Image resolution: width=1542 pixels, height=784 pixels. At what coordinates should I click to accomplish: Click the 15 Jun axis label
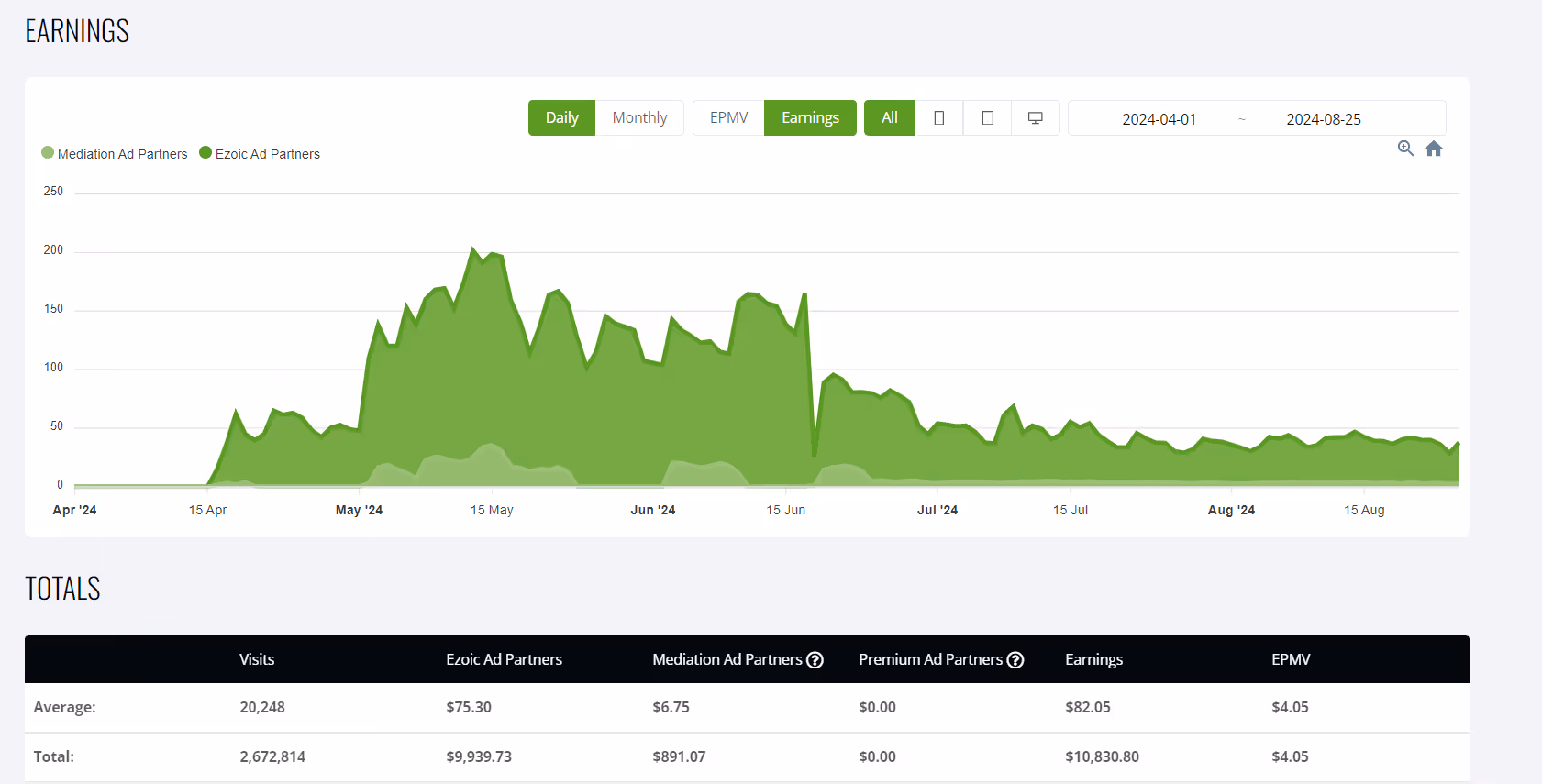[786, 510]
